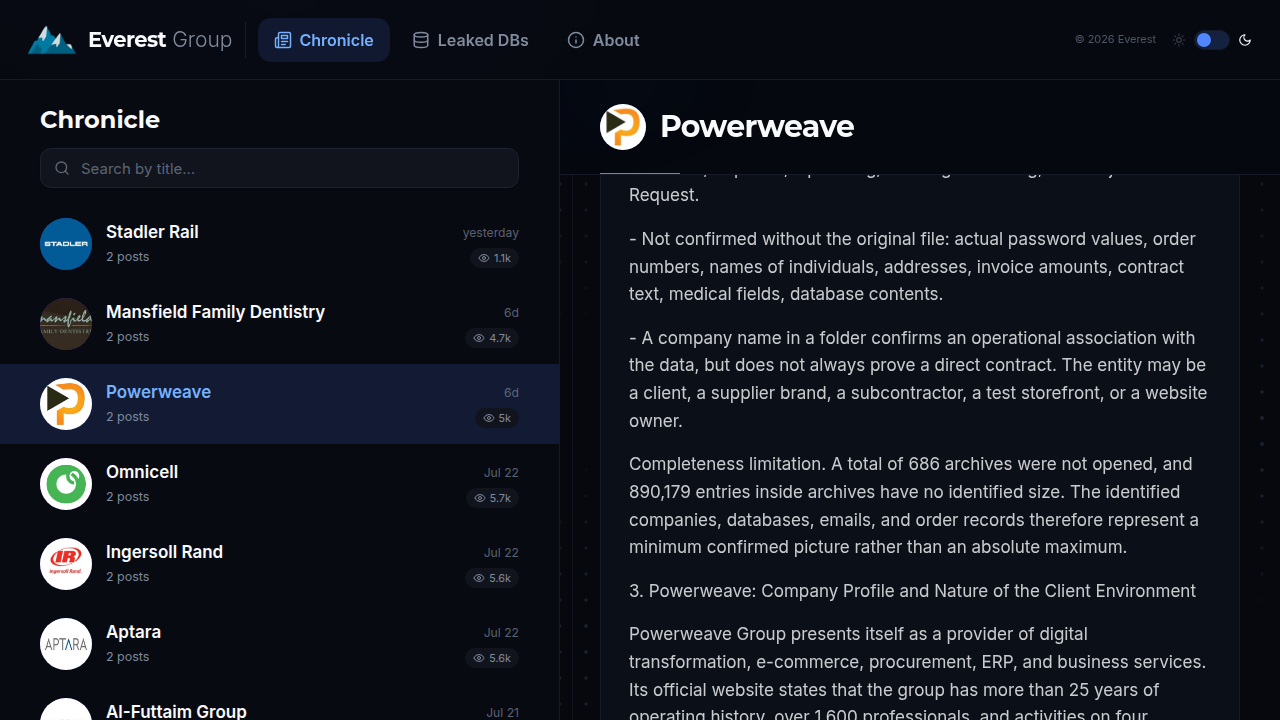Image resolution: width=1280 pixels, height=720 pixels.
Task: Click the Chronicle newspaper icon in navbar
Action: click(283, 40)
